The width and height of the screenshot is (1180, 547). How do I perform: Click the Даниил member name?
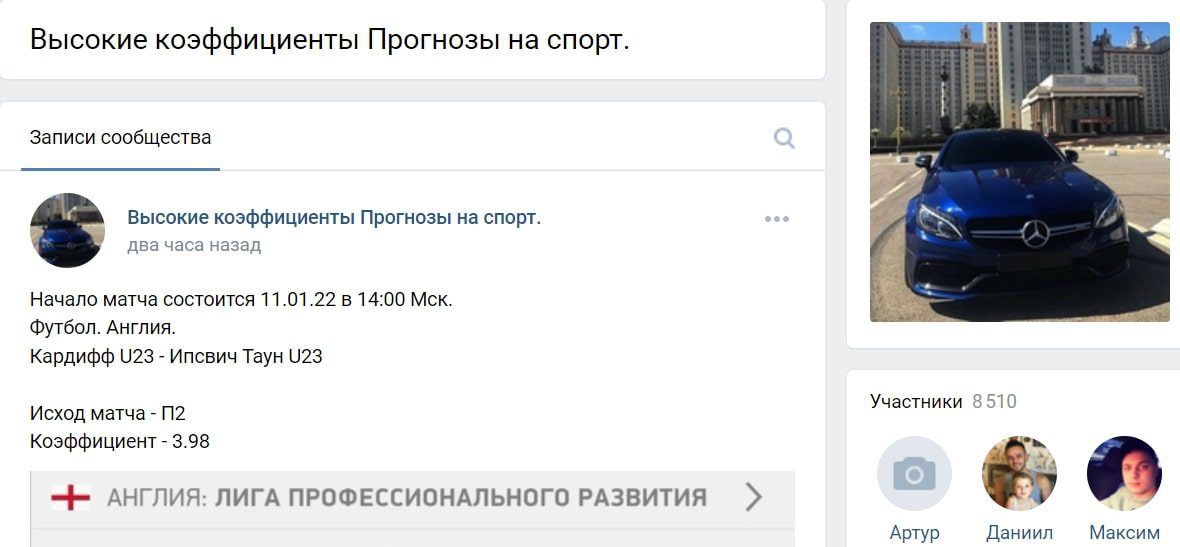point(1020,533)
